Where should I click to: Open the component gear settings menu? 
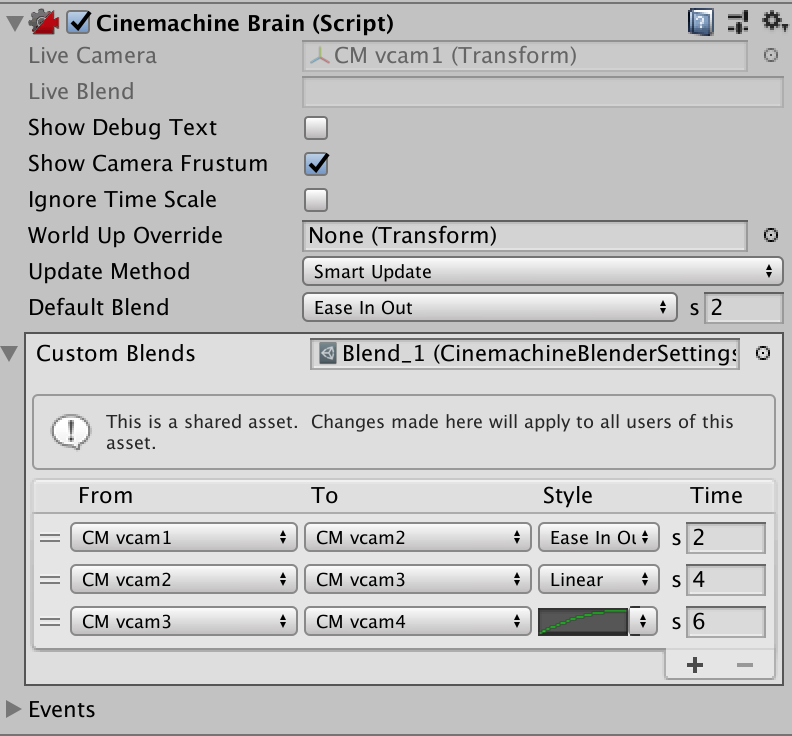pyautogui.click(x=773, y=21)
